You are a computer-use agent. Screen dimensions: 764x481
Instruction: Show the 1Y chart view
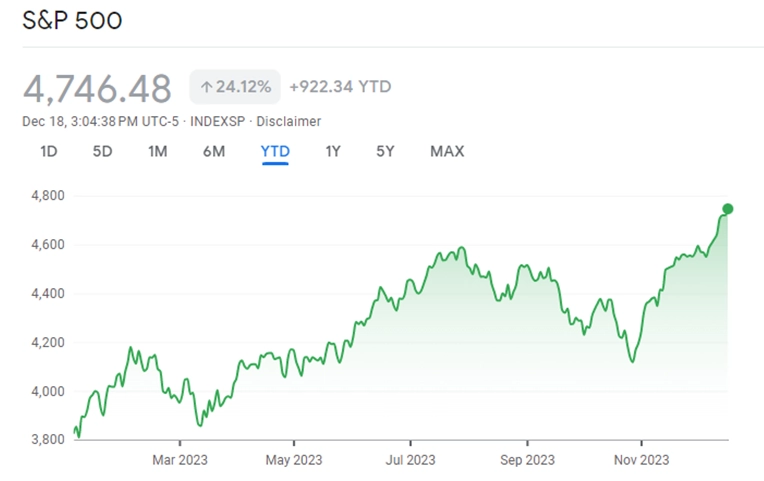(x=333, y=152)
